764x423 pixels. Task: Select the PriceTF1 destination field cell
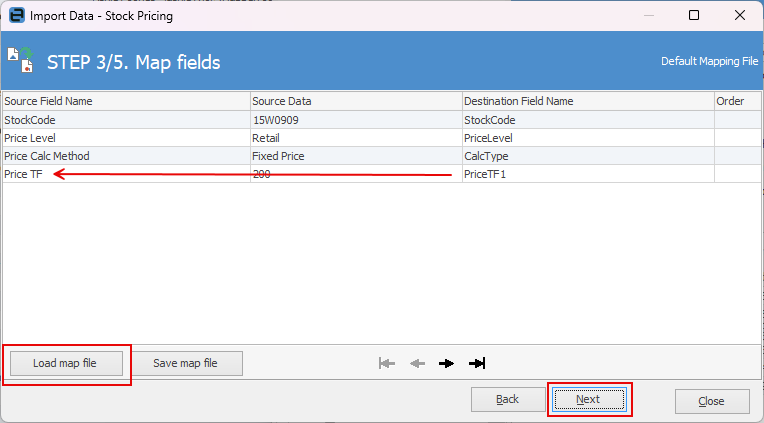pyautogui.click(x=587, y=174)
